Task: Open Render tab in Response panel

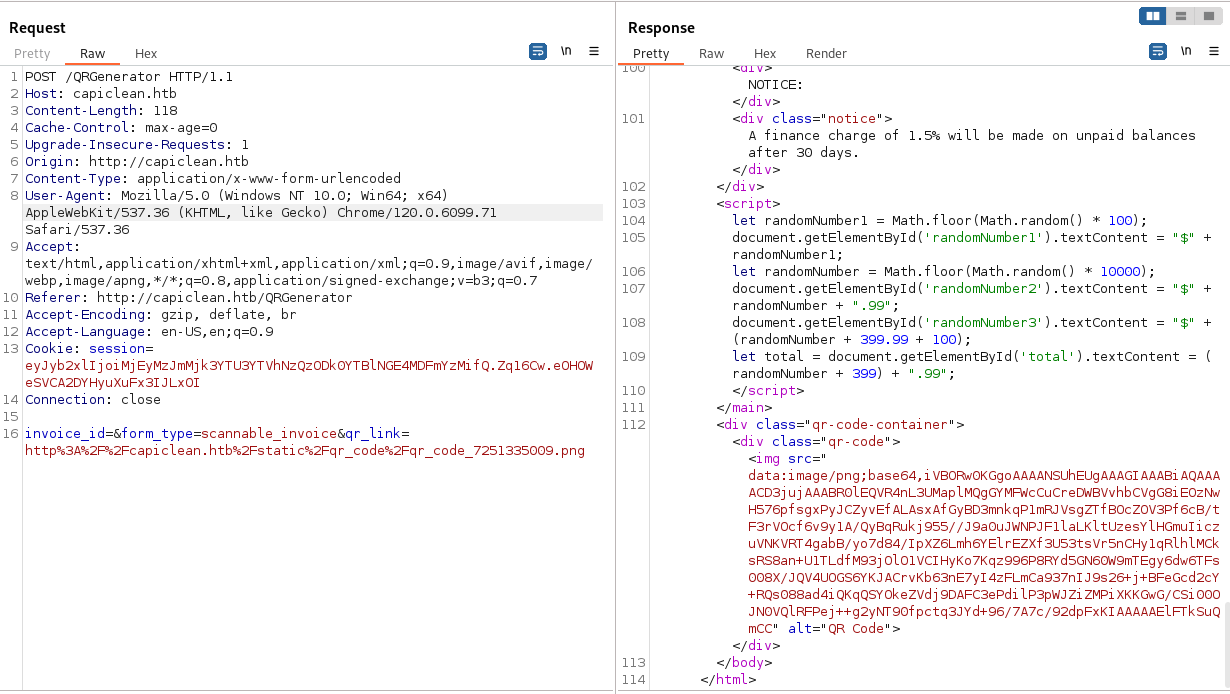Action: pos(826,54)
